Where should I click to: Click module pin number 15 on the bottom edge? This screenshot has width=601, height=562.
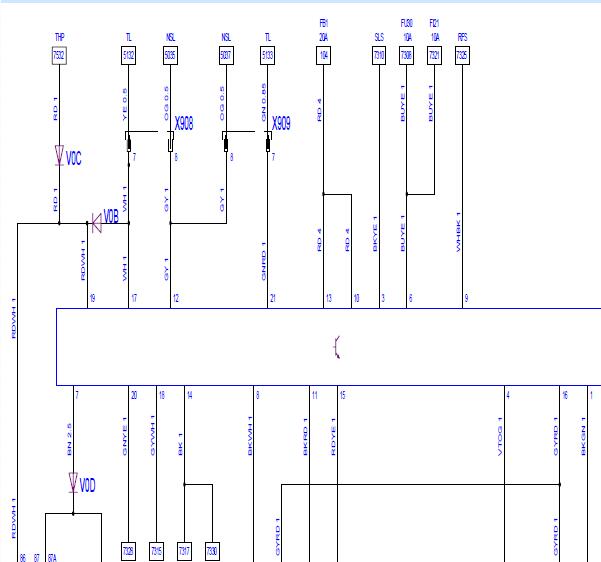coord(343,395)
